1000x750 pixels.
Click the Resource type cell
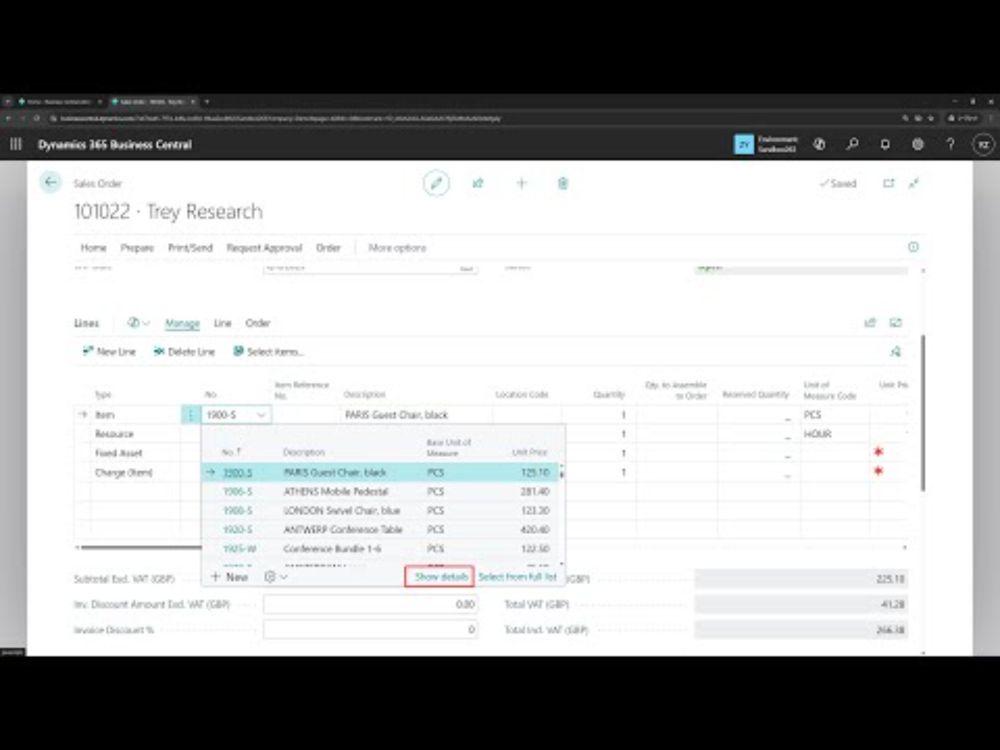tap(135, 434)
